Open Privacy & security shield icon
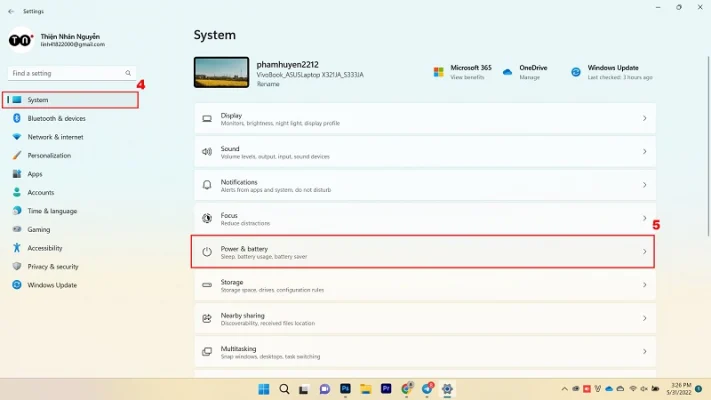The image size is (711, 400). 17,267
